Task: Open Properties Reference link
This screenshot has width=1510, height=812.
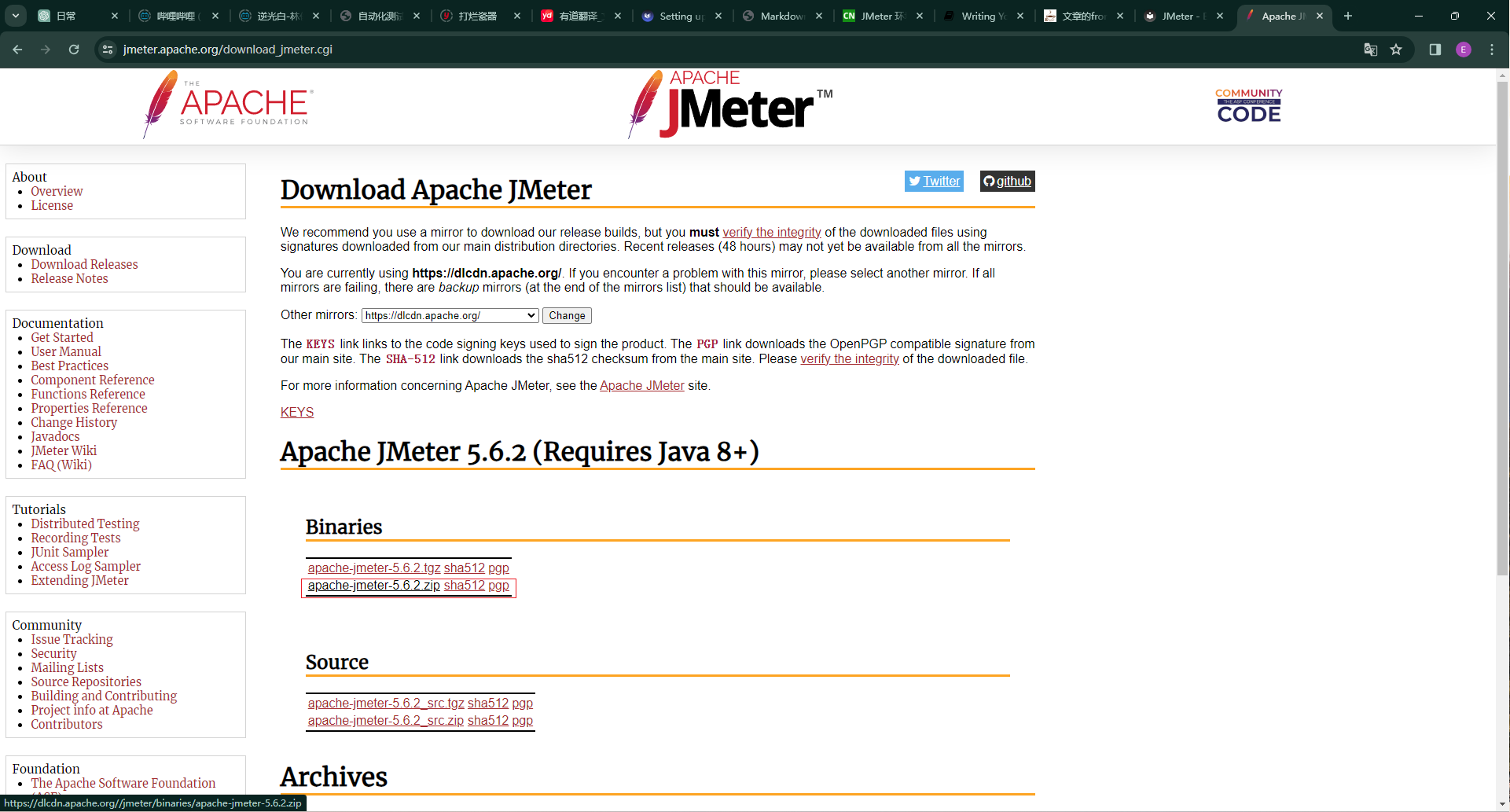Action: pos(89,408)
